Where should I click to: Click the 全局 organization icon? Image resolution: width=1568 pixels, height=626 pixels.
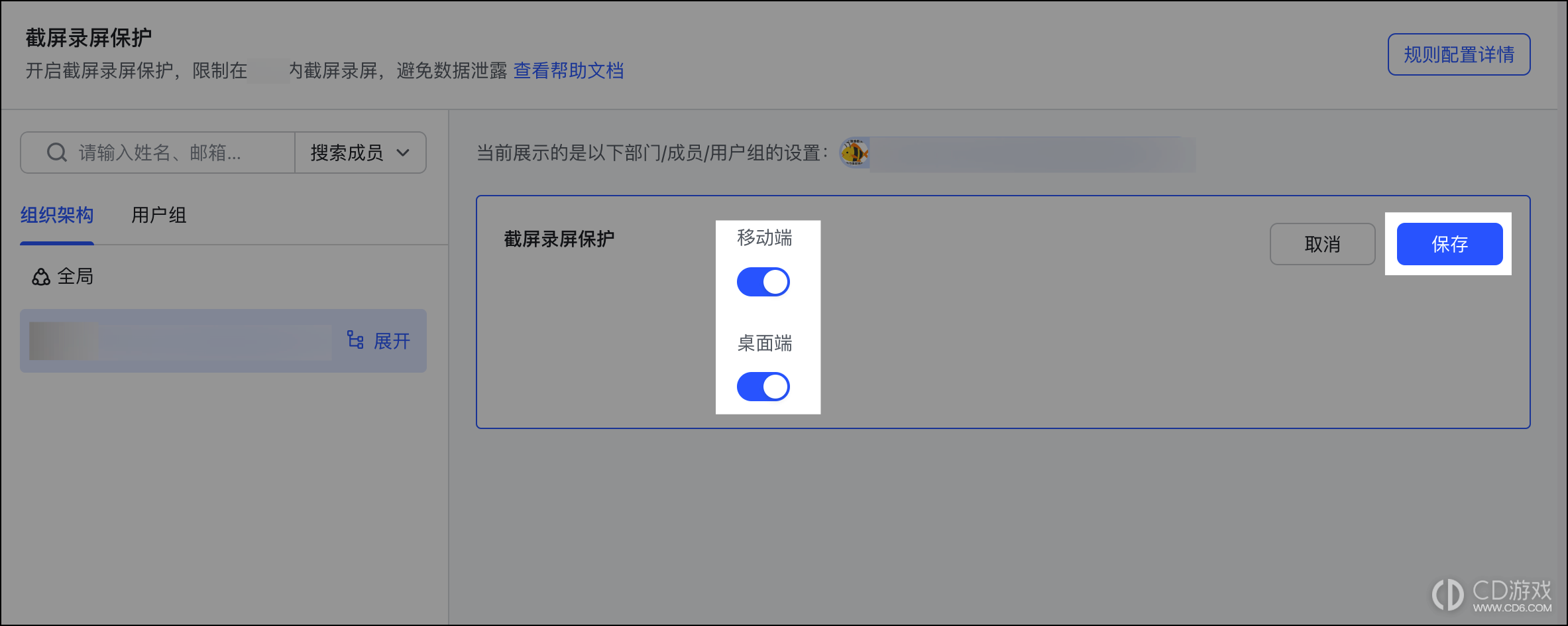point(41,277)
